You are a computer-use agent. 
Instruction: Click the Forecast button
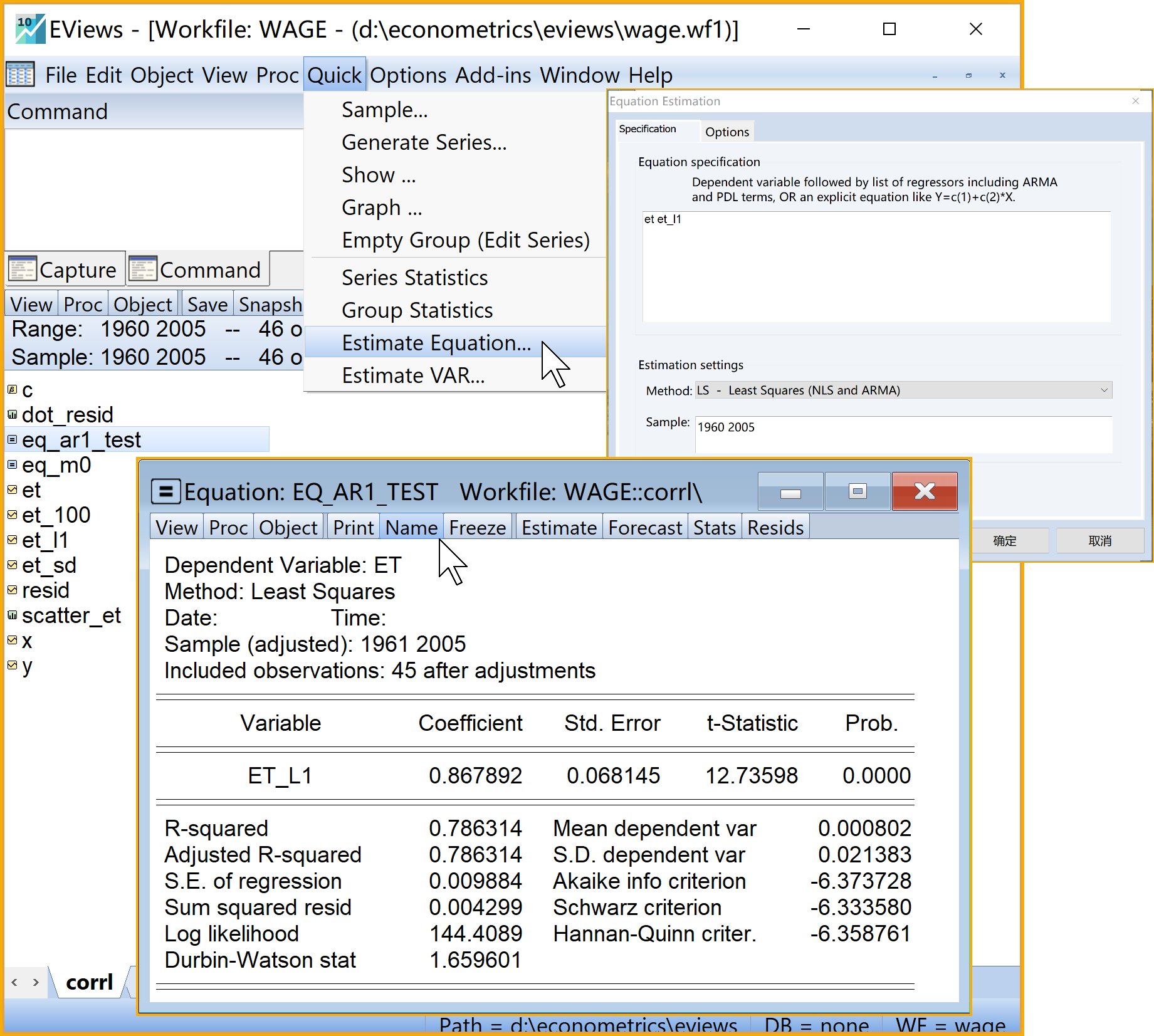644,528
